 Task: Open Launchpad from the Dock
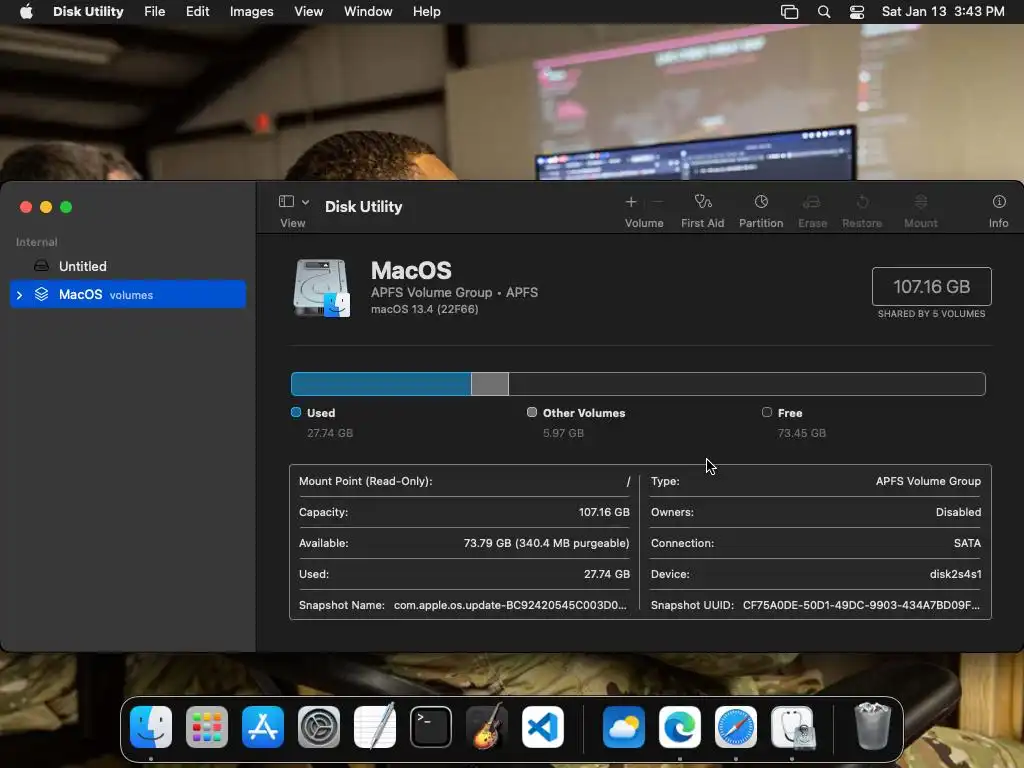[207, 727]
